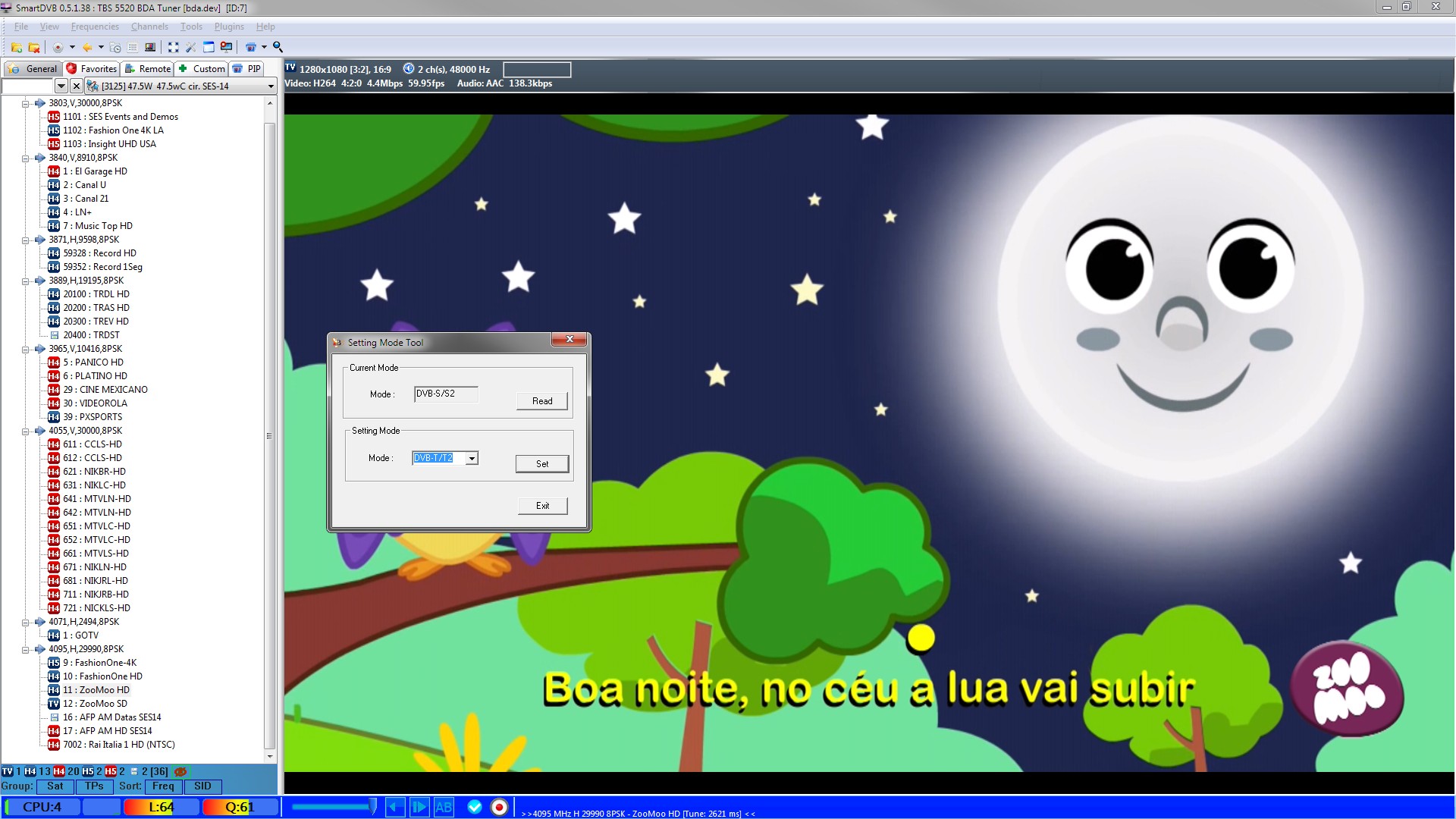Open the PIP icon's dropdown arrow
Screen dimensions: 1456x819
(264, 47)
